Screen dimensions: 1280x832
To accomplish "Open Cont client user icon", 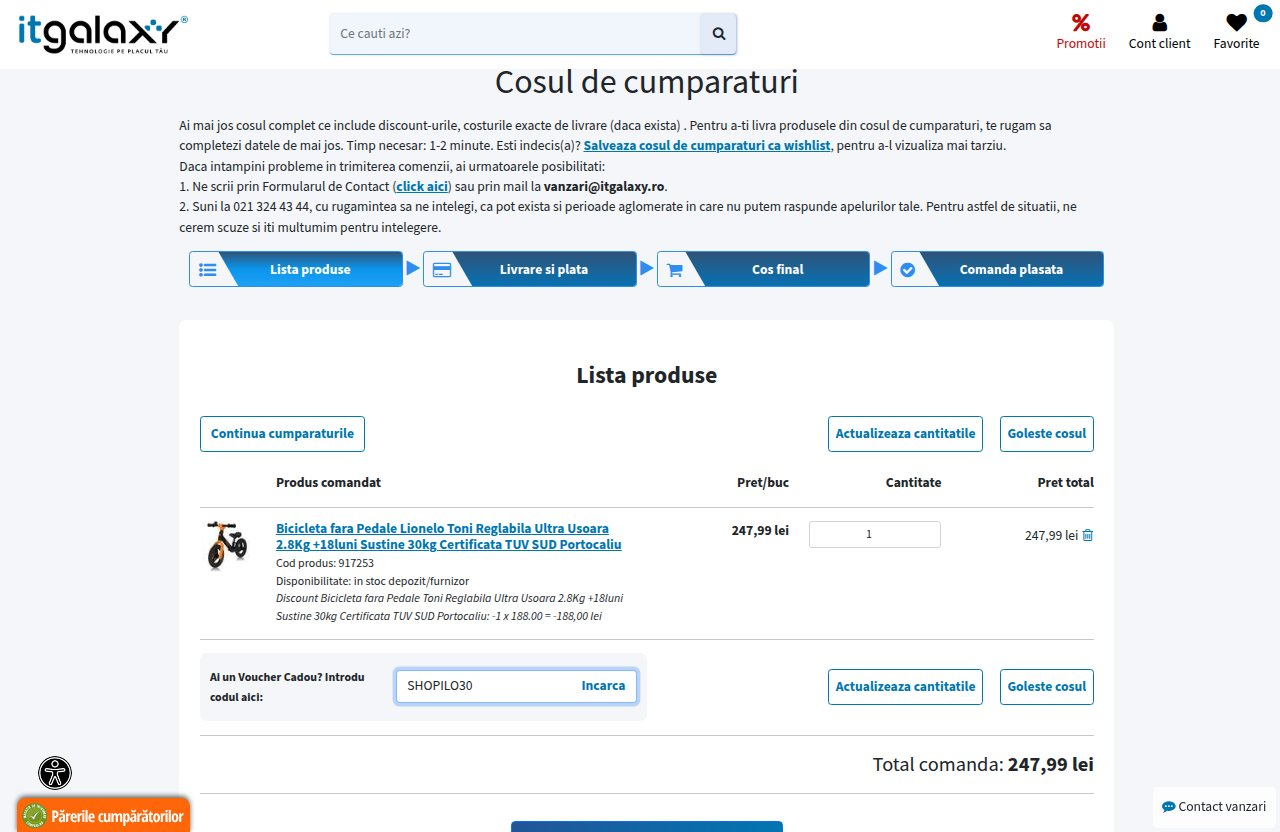I will click(x=1159, y=22).
